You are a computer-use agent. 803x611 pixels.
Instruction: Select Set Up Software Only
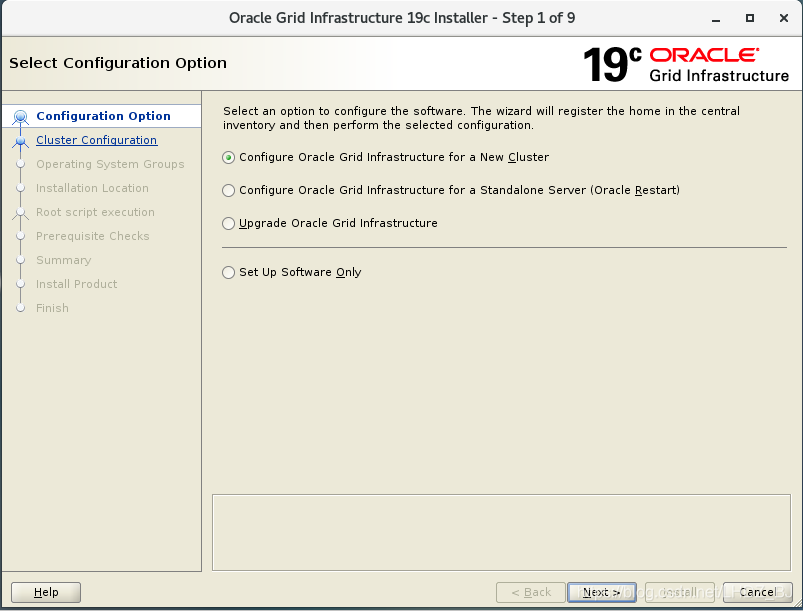[228, 272]
